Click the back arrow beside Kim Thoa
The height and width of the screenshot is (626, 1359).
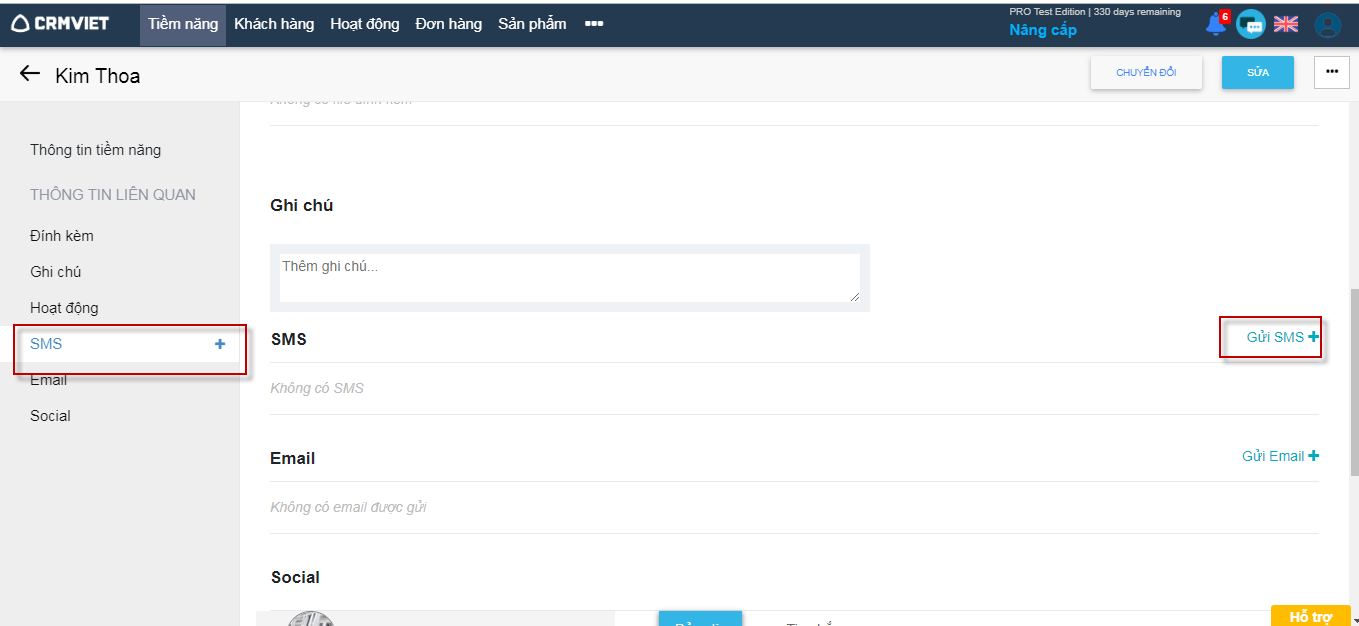(30, 74)
